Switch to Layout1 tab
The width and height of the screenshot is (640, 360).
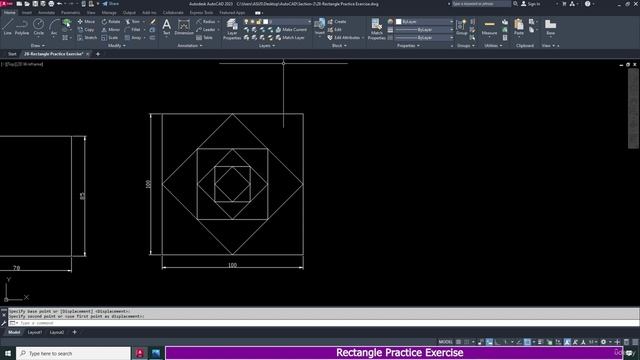(35, 332)
